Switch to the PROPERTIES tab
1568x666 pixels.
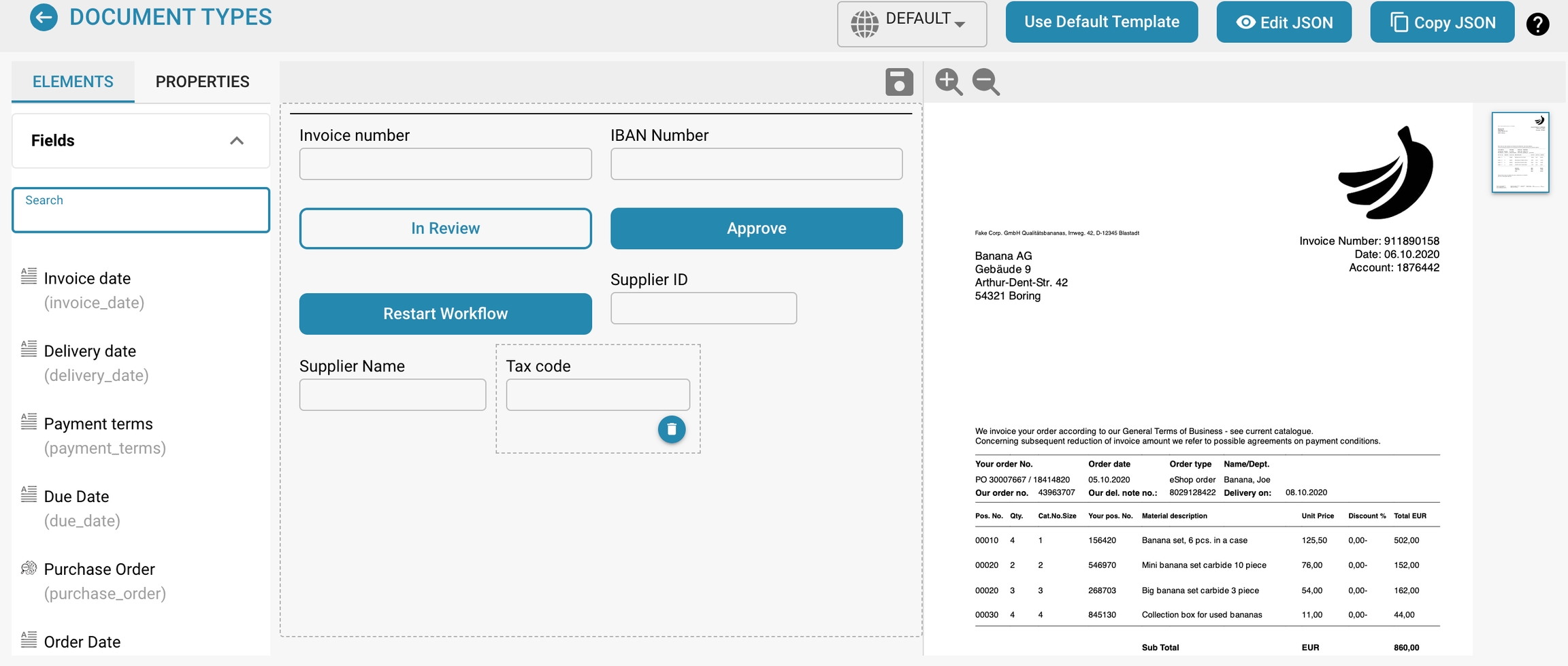coord(202,82)
